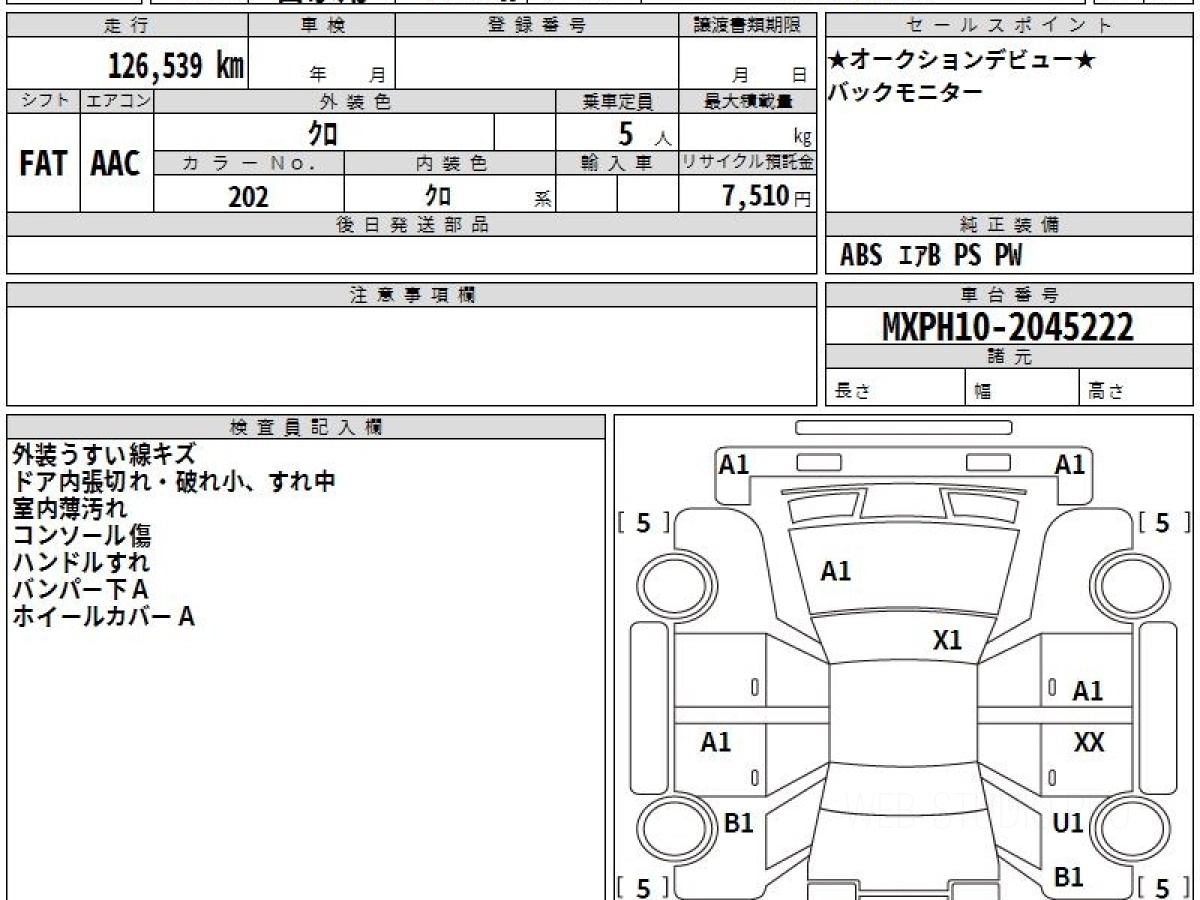Select the 長さ dimension label
Viewport: 1200px width, 900px height.
click(851, 392)
